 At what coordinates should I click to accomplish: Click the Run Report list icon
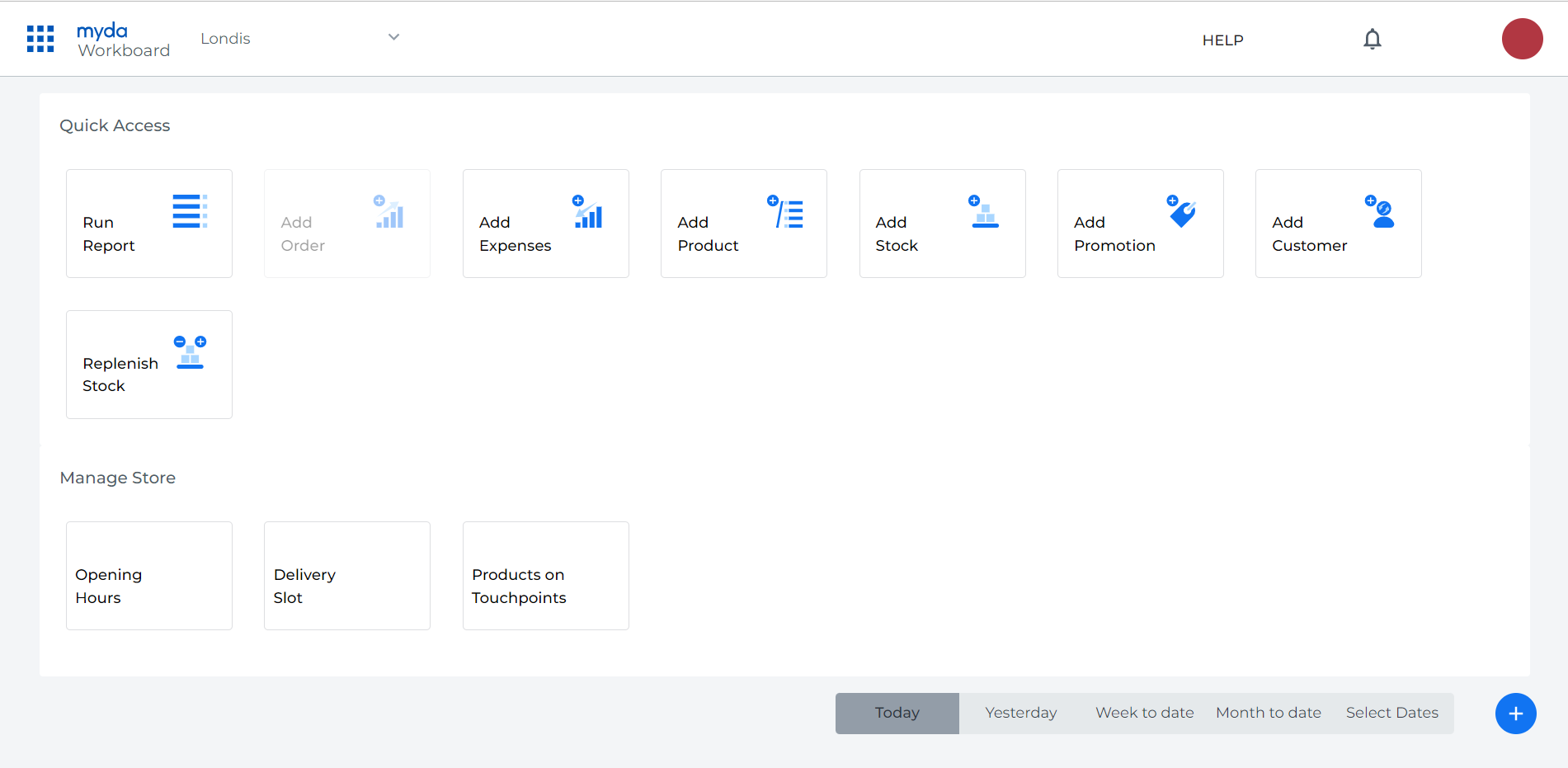tap(190, 211)
